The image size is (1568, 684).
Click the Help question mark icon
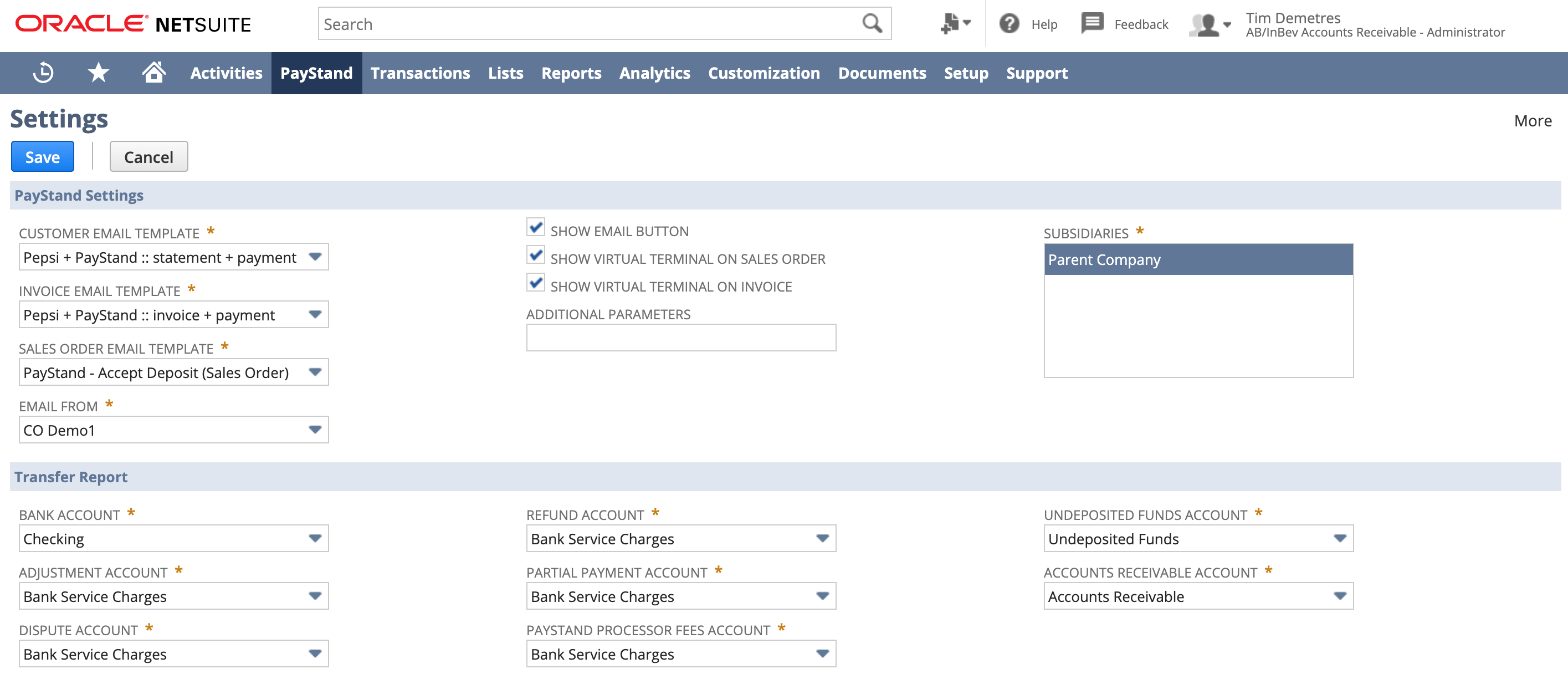pos(1008,24)
